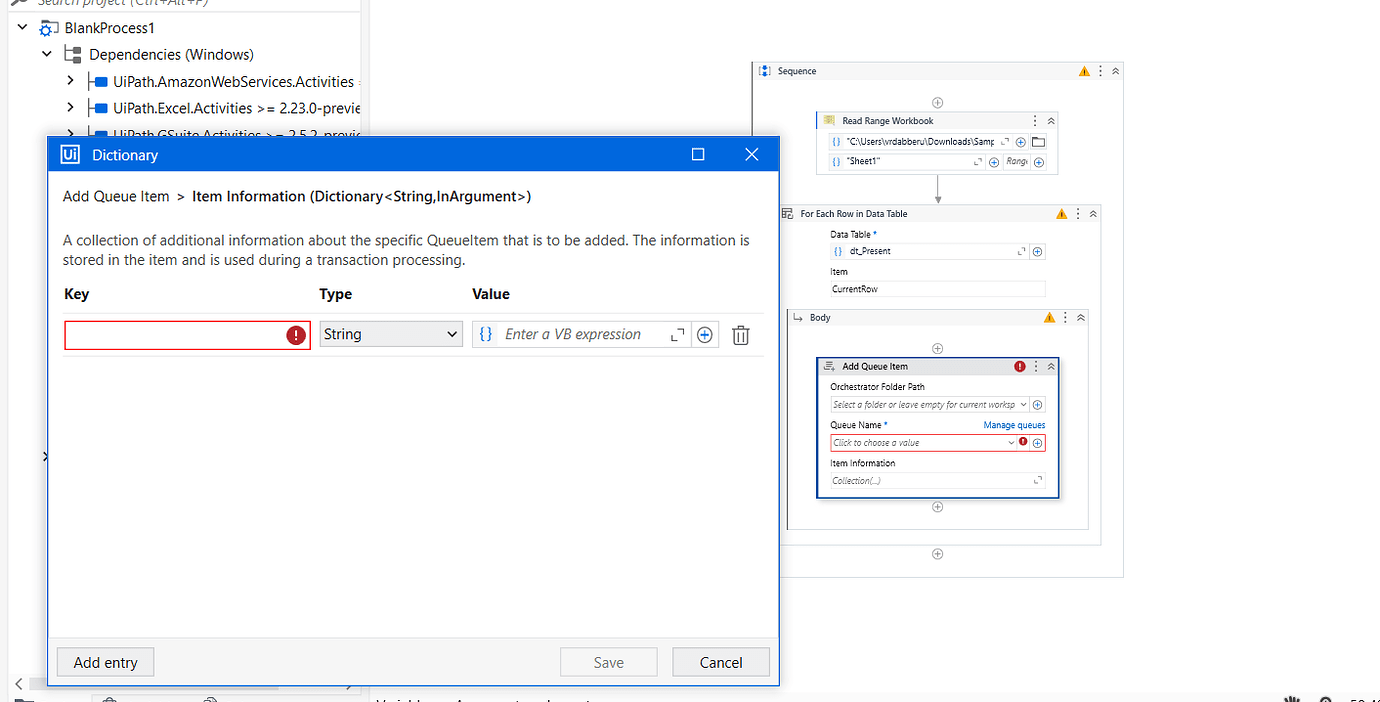Open the Queue Name value dropdown
Viewport: 1380px width, 702px height.
click(1010, 442)
